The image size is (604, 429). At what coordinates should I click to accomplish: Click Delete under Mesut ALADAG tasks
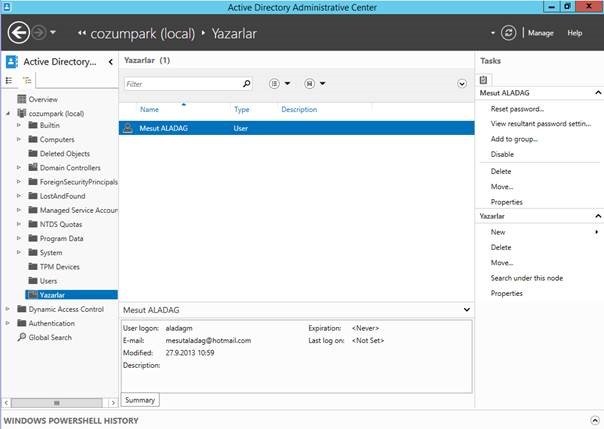(501, 171)
